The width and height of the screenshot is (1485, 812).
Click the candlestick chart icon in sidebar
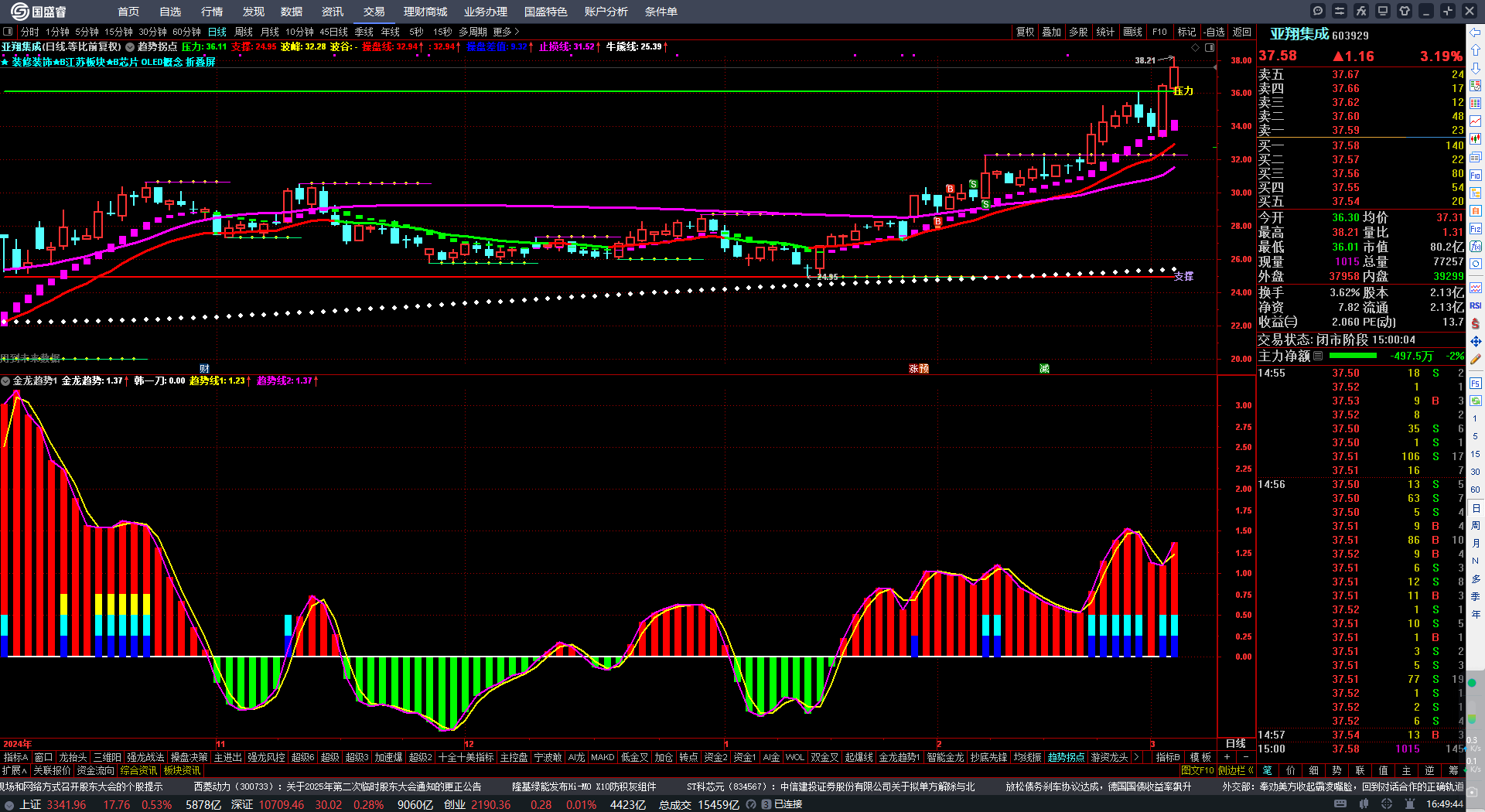click(1476, 139)
